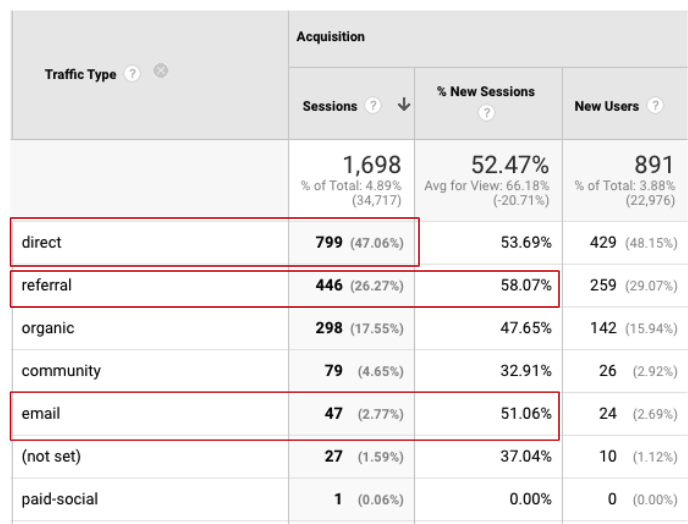Click the 799 direct sessions value
Image resolution: width=688 pixels, height=524 pixels.
330,242
